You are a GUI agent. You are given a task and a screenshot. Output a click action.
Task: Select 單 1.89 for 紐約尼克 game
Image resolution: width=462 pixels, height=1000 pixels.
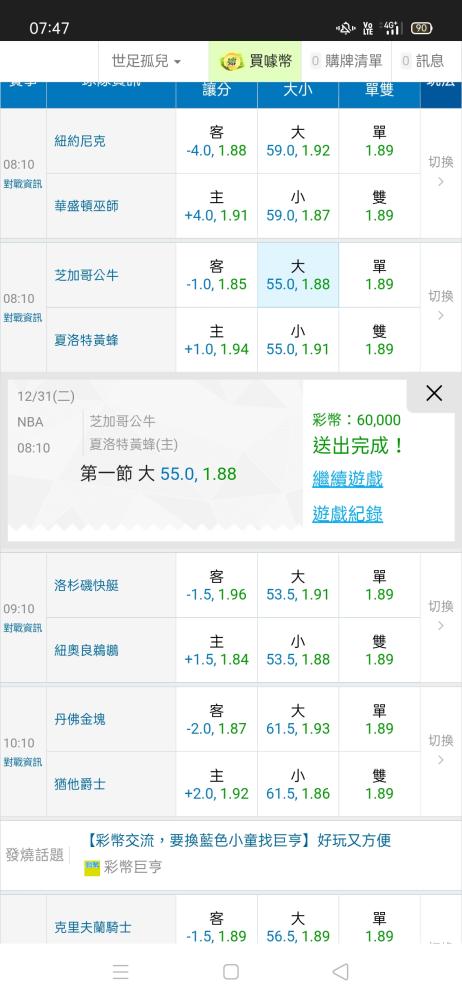click(x=380, y=141)
